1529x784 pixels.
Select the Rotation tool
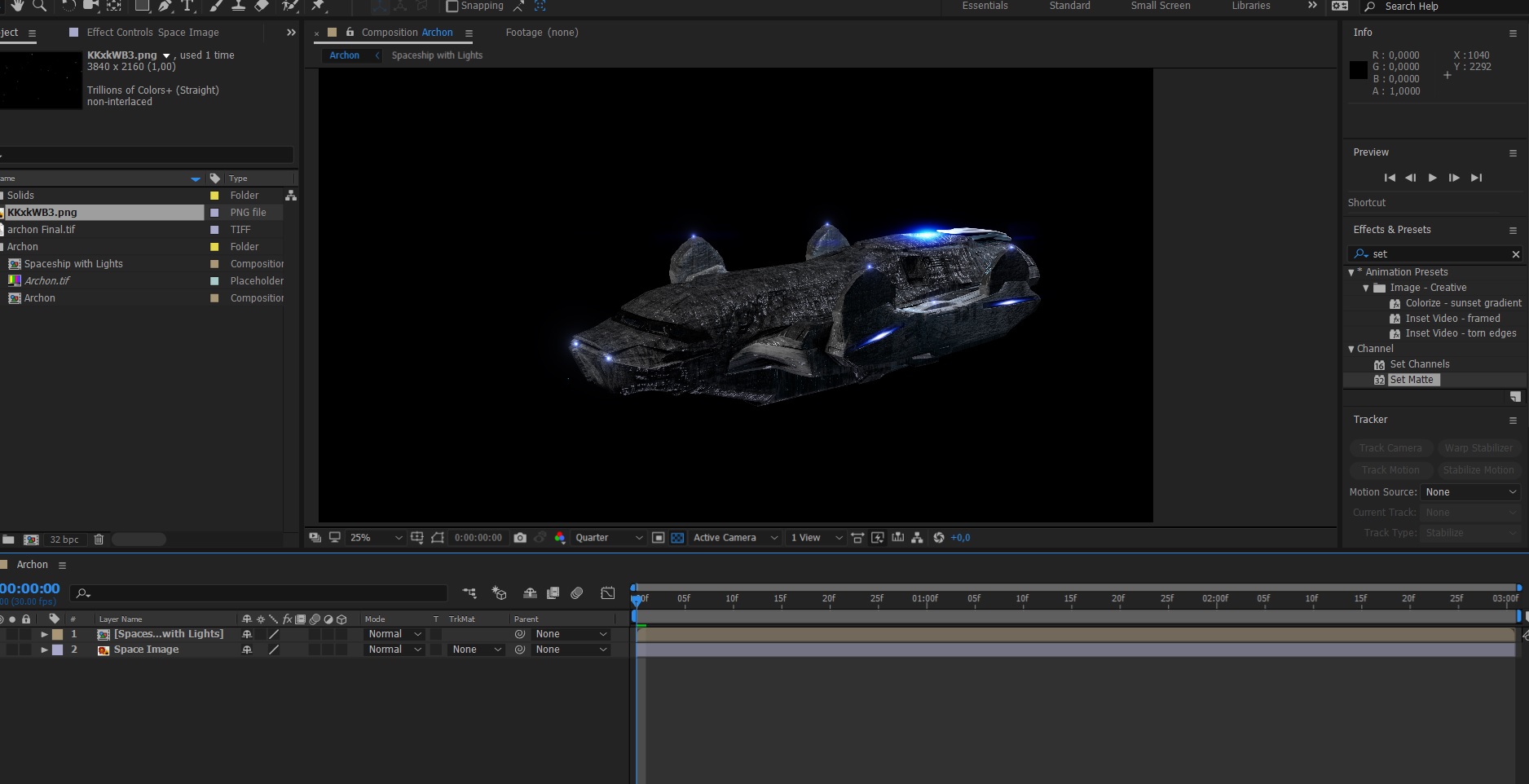pos(68,6)
